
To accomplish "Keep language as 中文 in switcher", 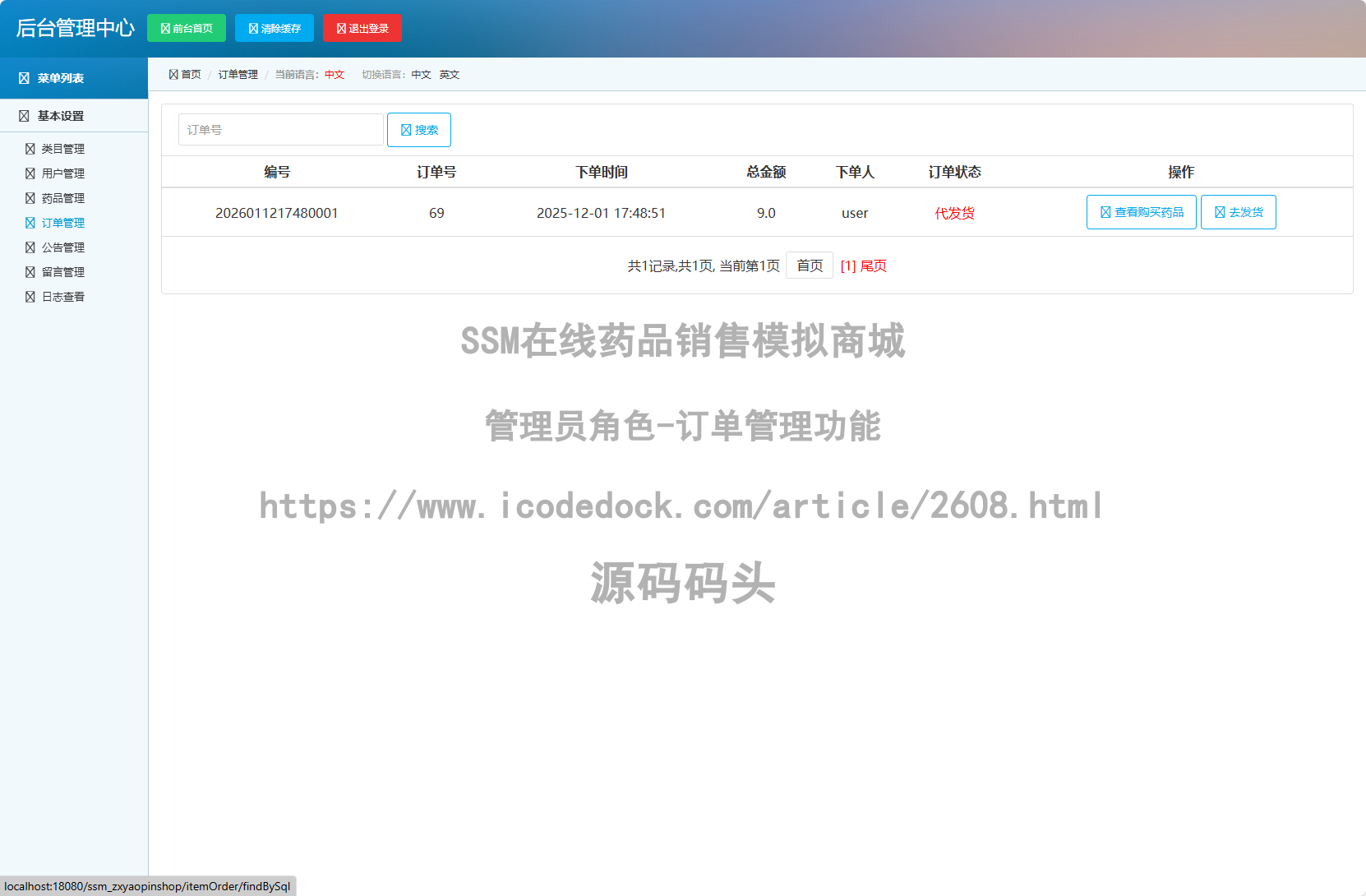I will point(421,74).
